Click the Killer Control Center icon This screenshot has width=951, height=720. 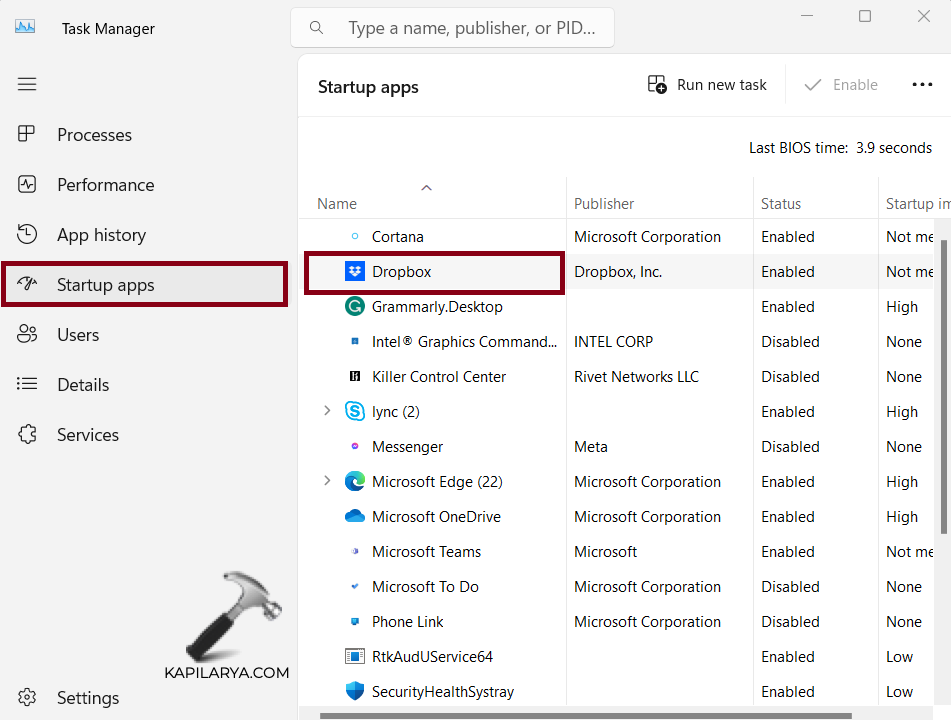pos(354,377)
